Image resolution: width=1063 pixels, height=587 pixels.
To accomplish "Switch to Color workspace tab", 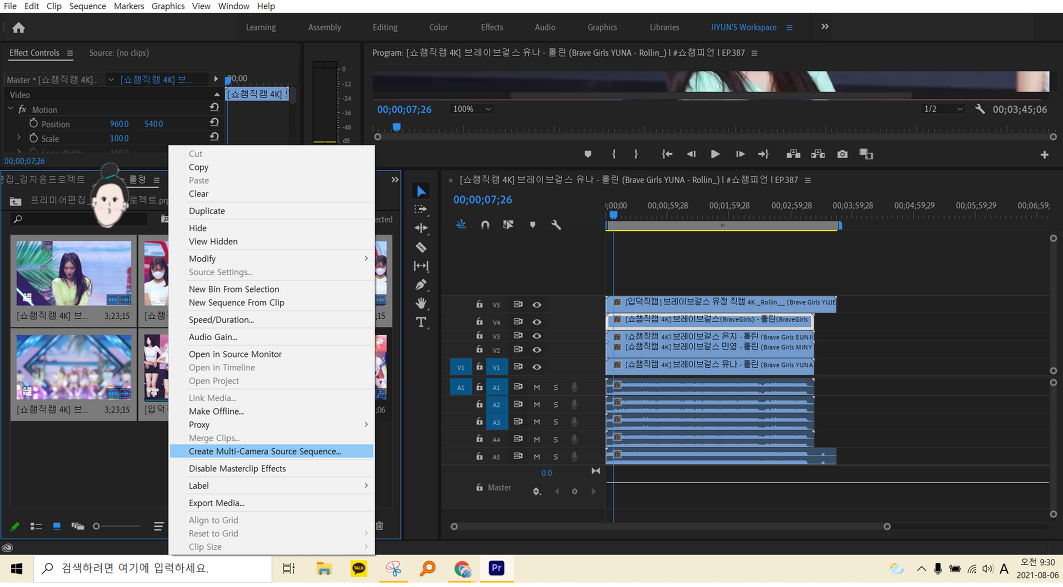I will [438, 27].
